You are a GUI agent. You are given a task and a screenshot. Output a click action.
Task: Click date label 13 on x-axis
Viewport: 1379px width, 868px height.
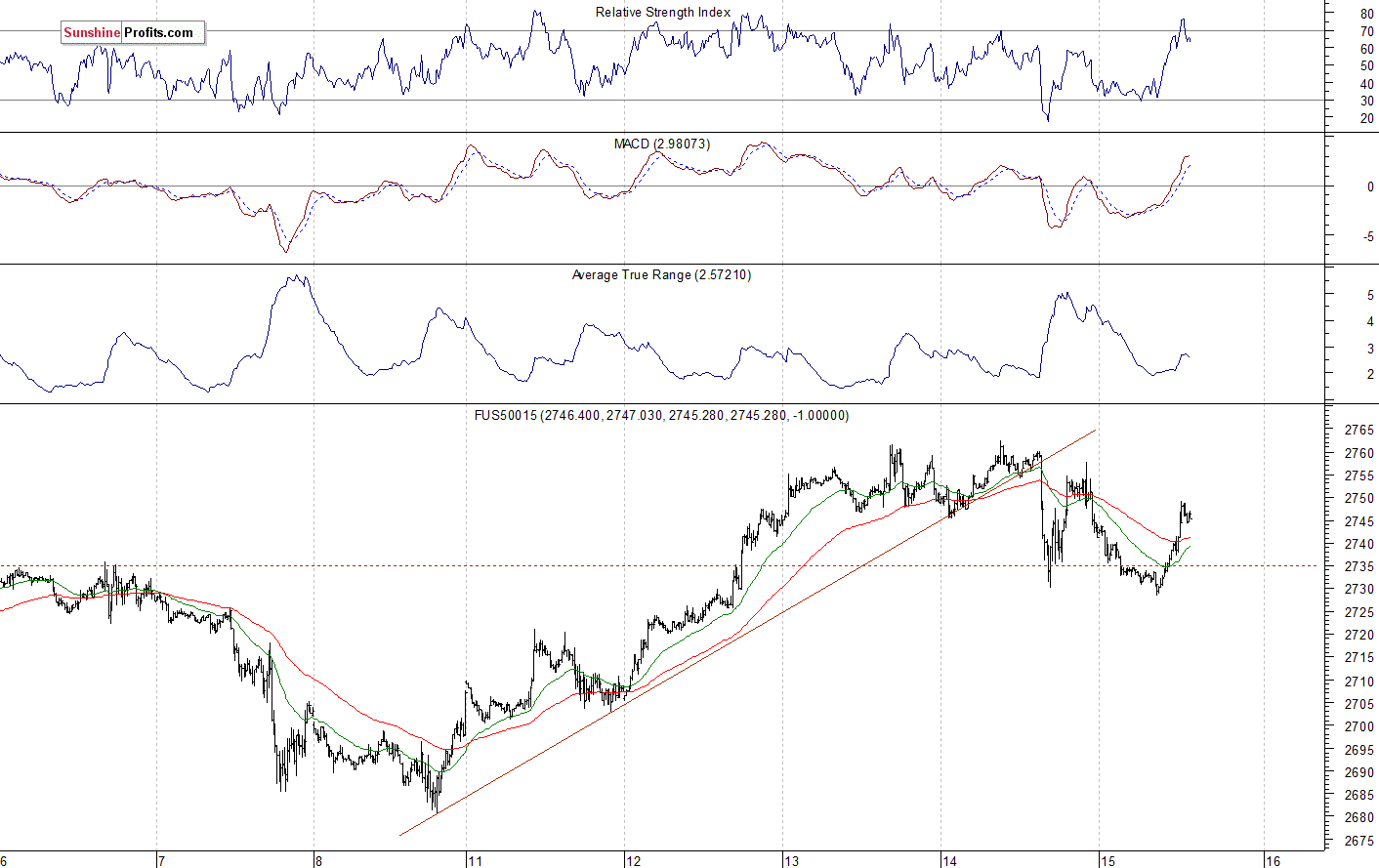pyautogui.click(x=791, y=860)
